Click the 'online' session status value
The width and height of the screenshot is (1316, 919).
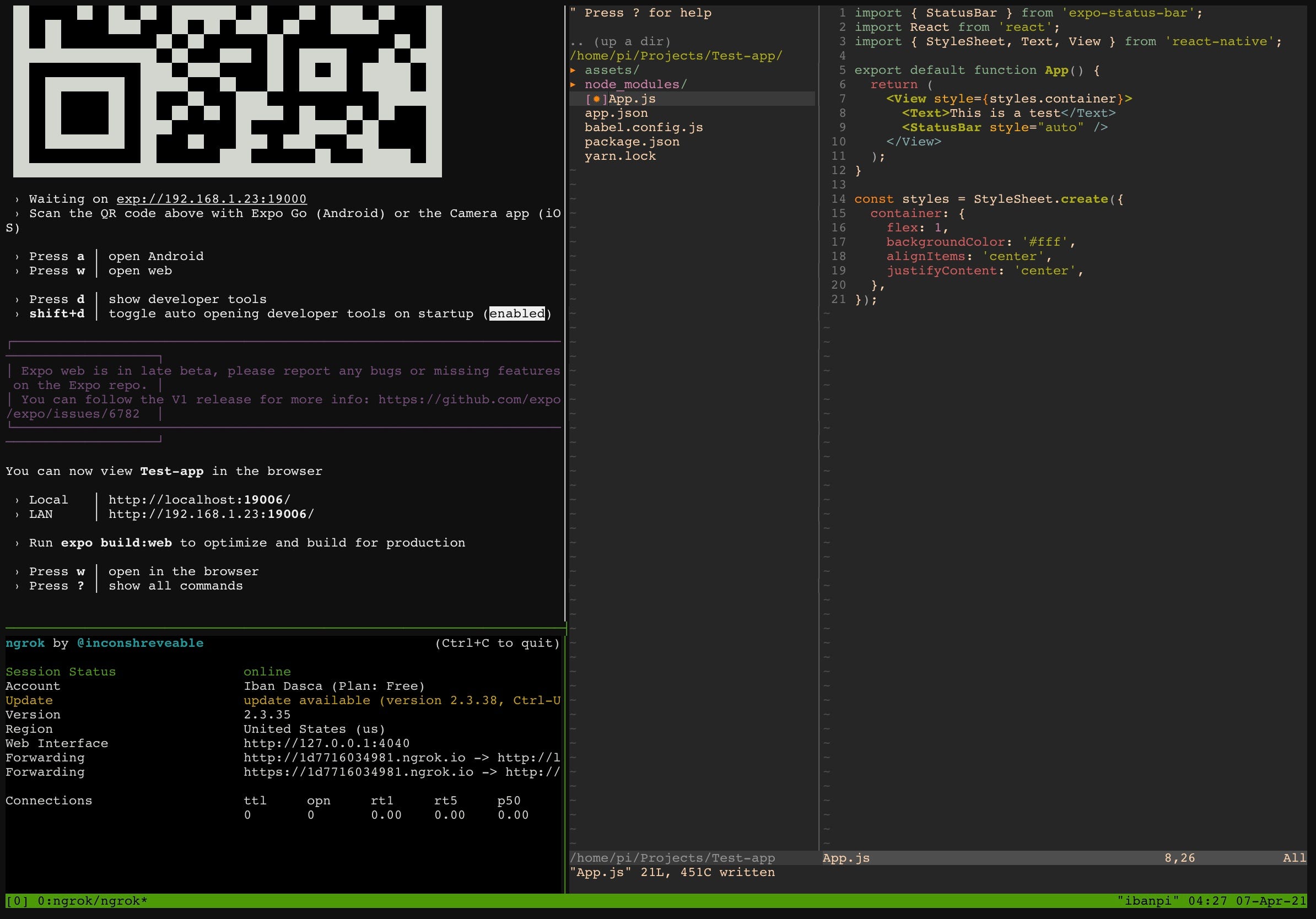click(x=267, y=672)
